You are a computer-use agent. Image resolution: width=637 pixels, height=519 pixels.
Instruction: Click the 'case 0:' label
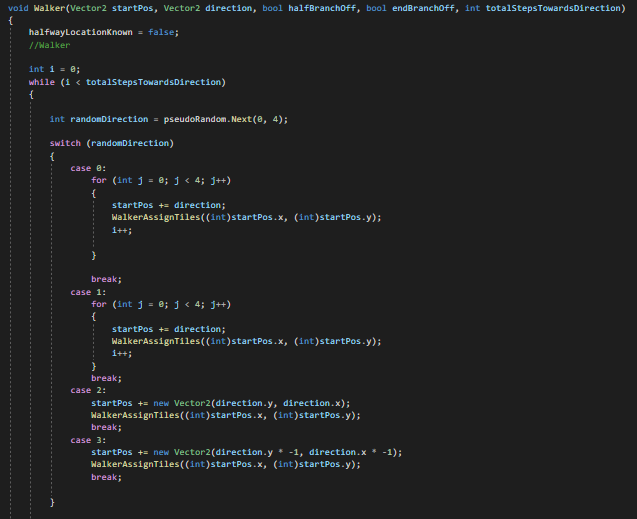click(87, 168)
